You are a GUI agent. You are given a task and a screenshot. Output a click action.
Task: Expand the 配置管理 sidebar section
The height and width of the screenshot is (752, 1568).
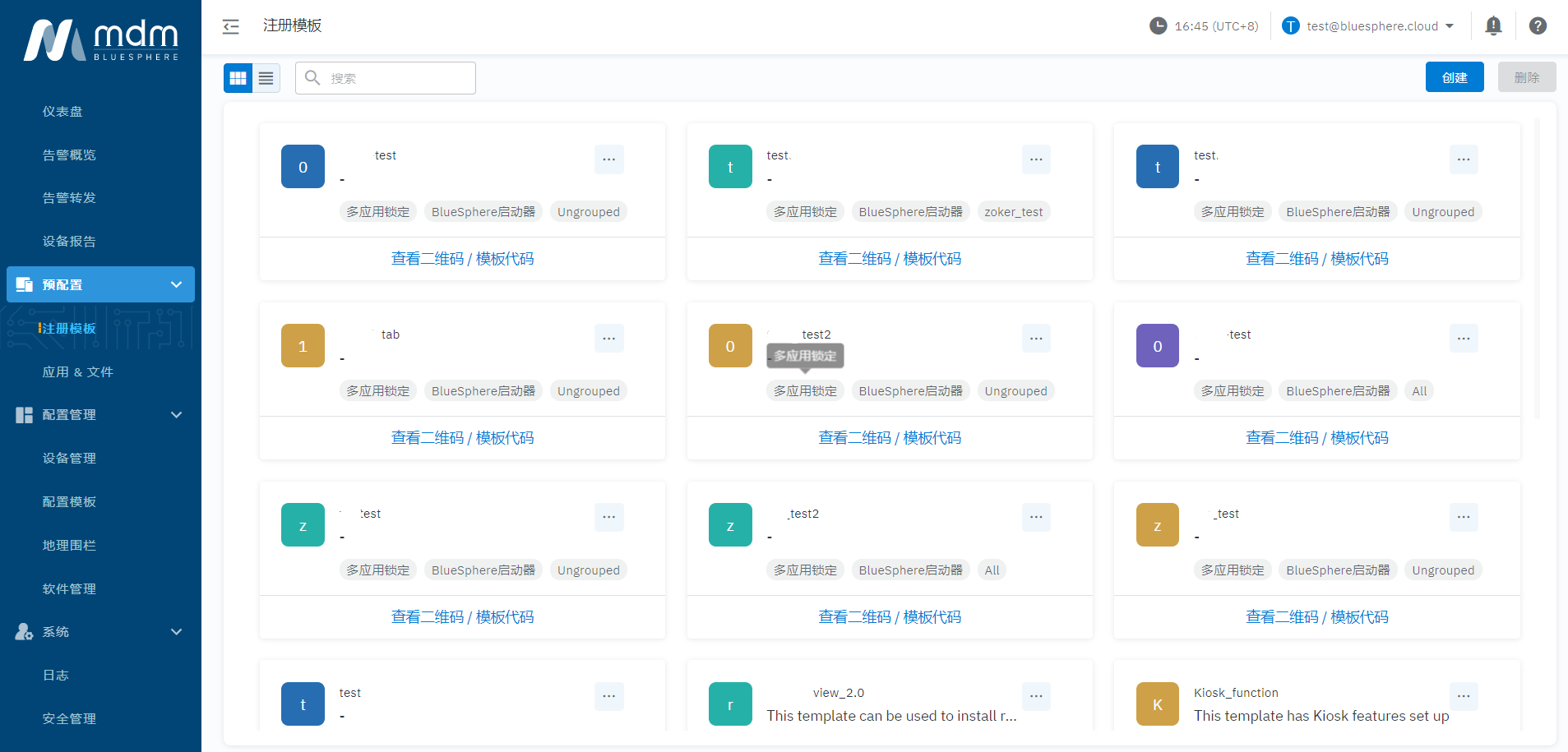point(176,415)
